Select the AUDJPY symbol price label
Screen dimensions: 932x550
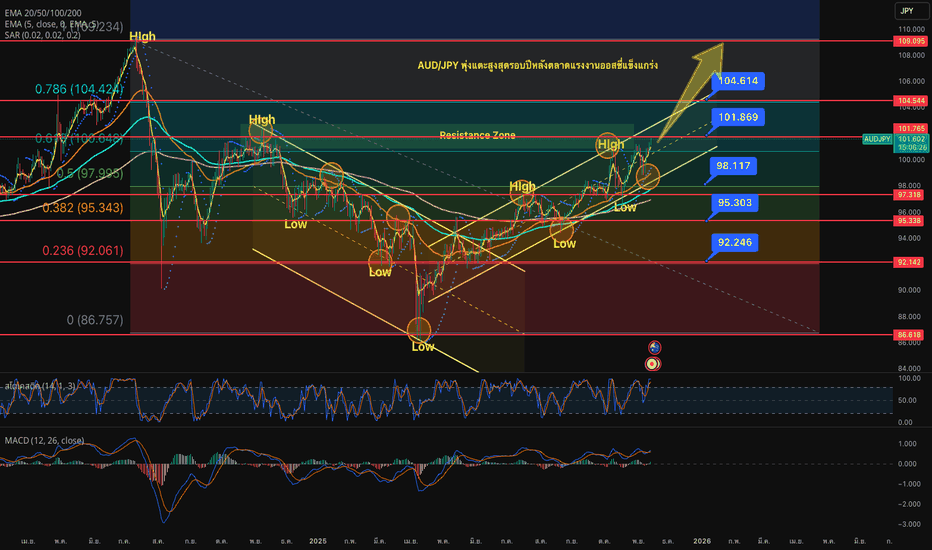pyautogui.click(x=877, y=139)
